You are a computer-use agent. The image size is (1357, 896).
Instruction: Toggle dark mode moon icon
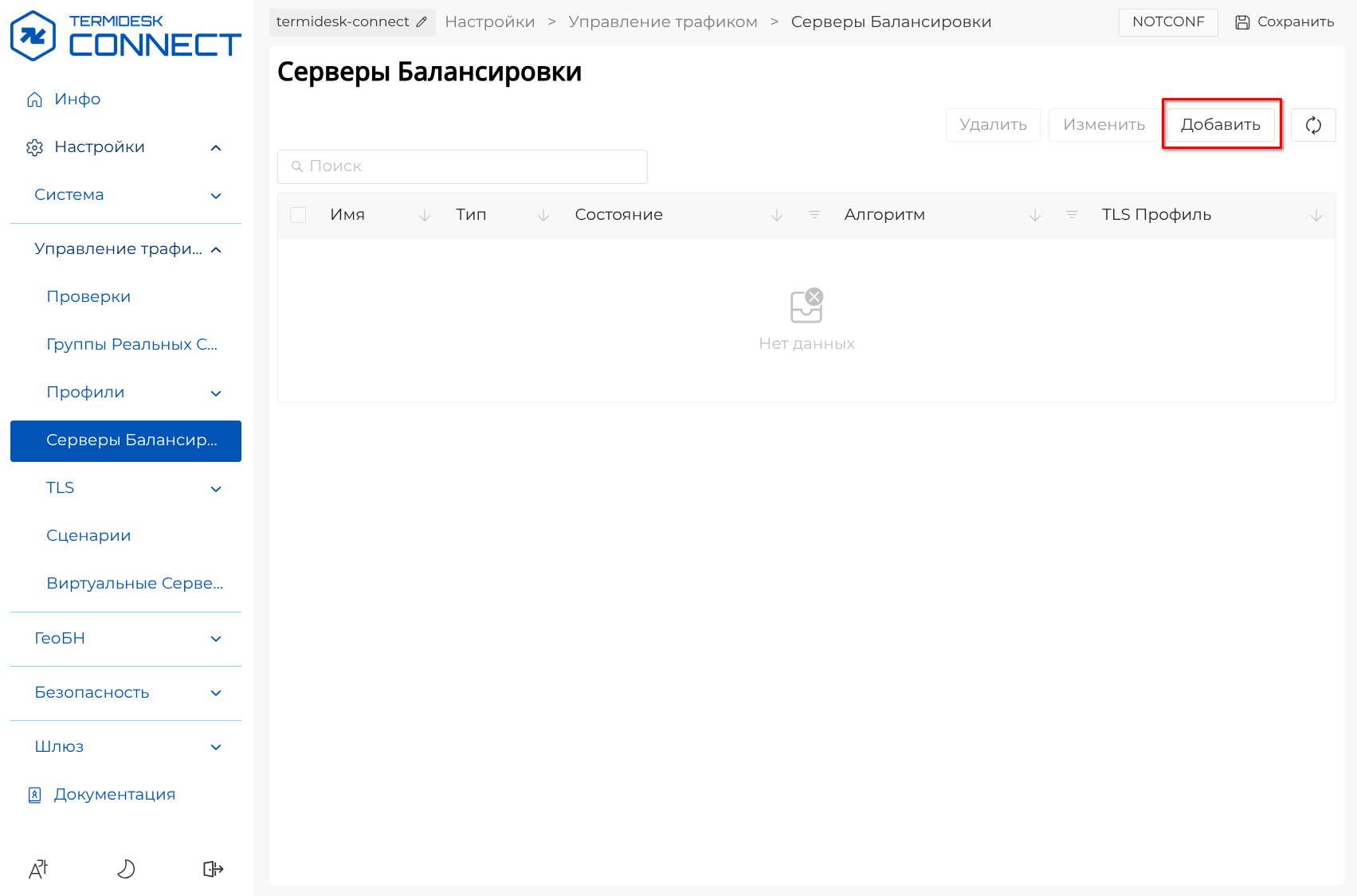coord(126,869)
